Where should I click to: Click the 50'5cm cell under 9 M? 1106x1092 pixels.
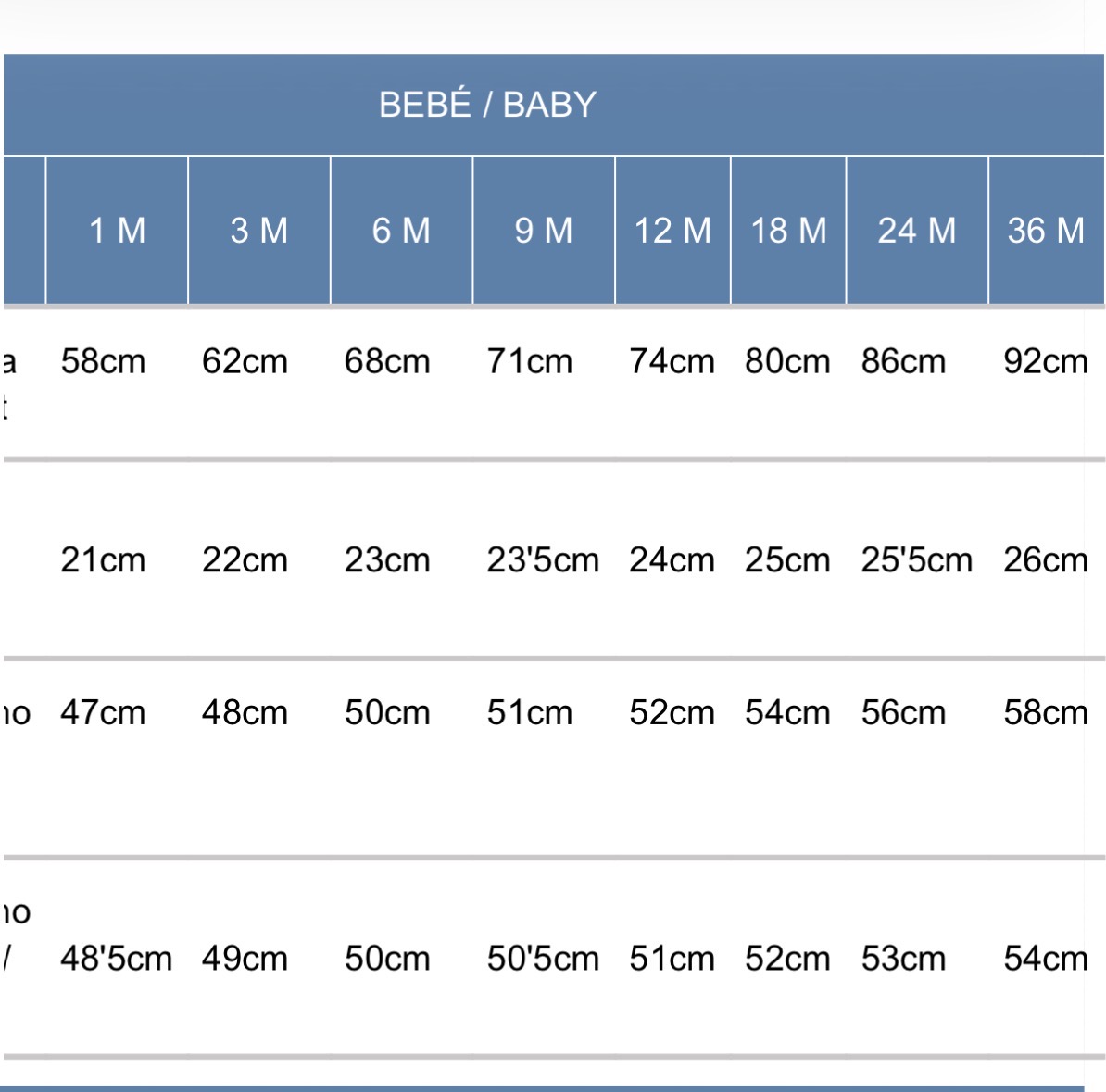click(543, 959)
